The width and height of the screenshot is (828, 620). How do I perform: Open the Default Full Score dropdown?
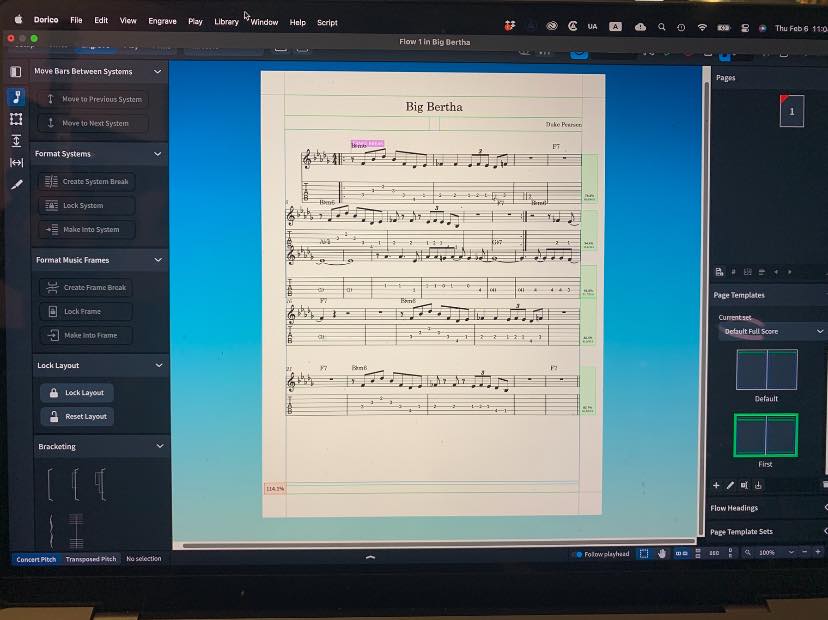772,331
